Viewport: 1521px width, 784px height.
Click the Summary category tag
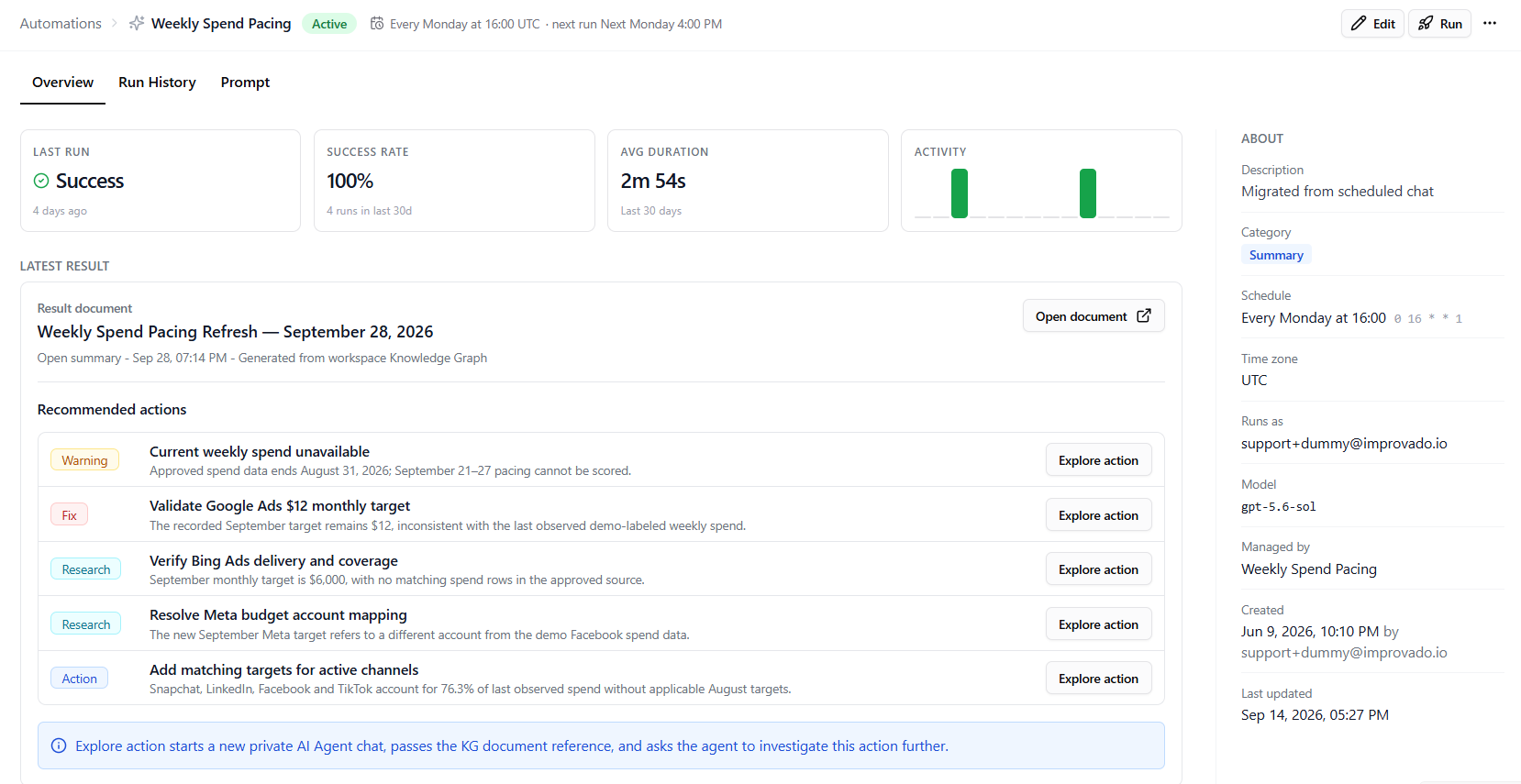pyautogui.click(x=1276, y=255)
